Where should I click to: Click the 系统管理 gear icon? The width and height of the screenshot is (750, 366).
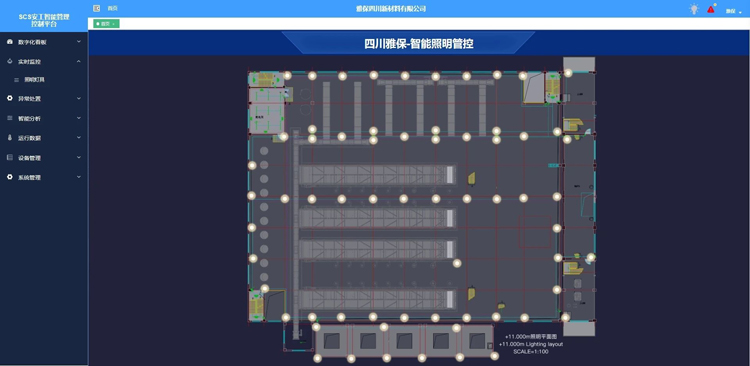tap(10, 177)
